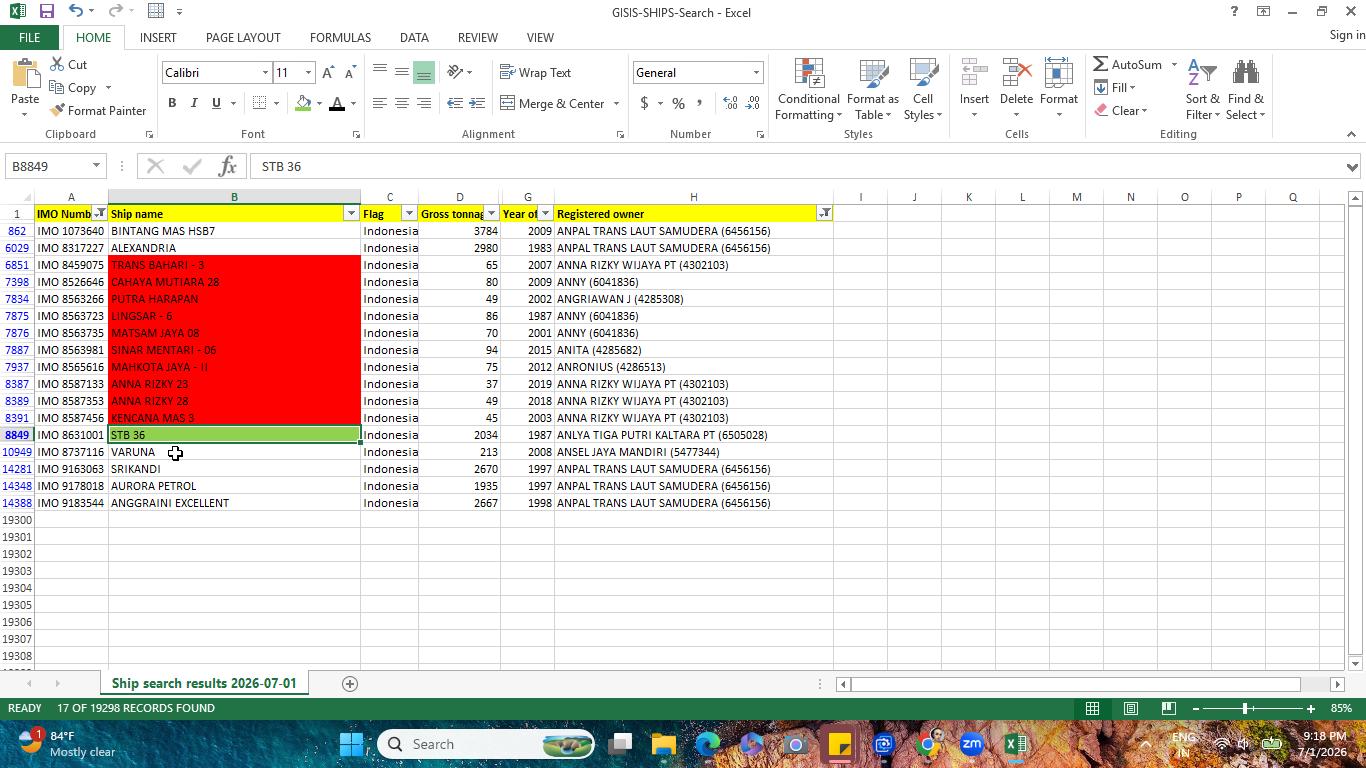The height and width of the screenshot is (768, 1366).
Task: Switch to the FORMULAS tab
Action: [340, 37]
